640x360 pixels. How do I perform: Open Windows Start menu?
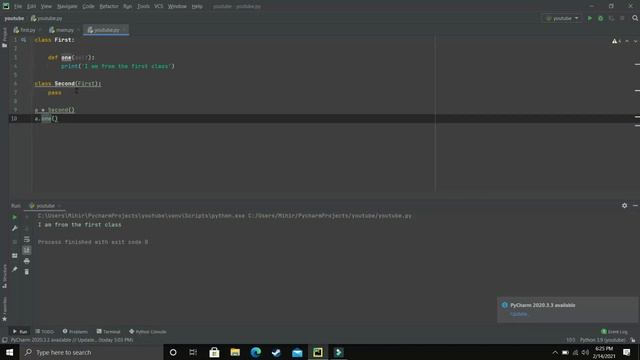coord(9,352)
